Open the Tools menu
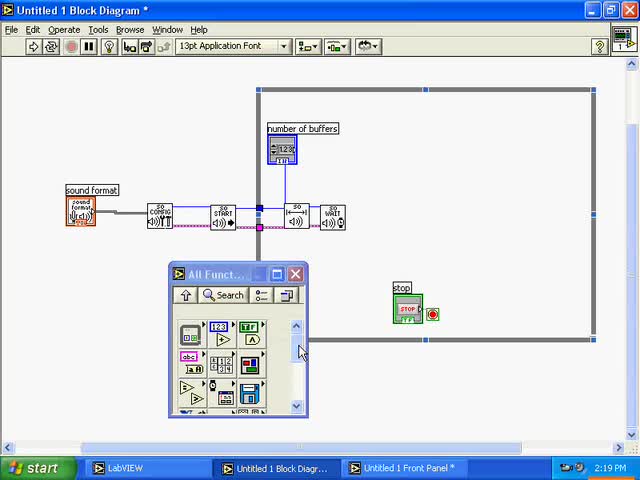Image resolution: width=640 pixels, height=480 pixels. 98,30
